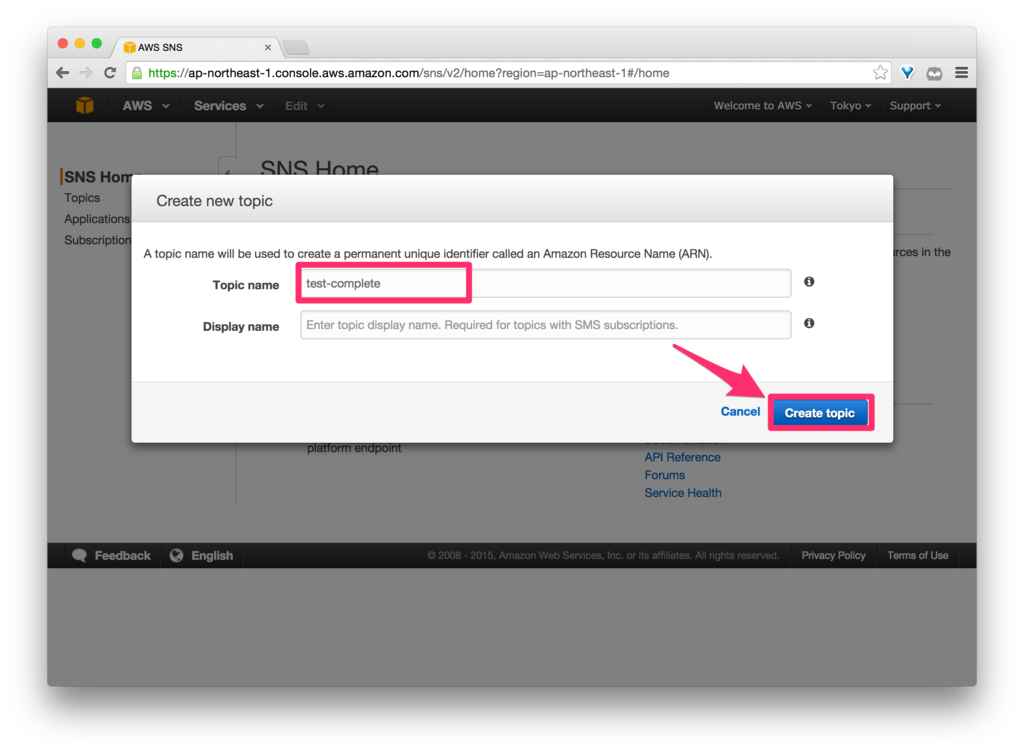Bookmark page with the star icon
This screenshot has width=1024, height=754.
(x=880, y=72)
